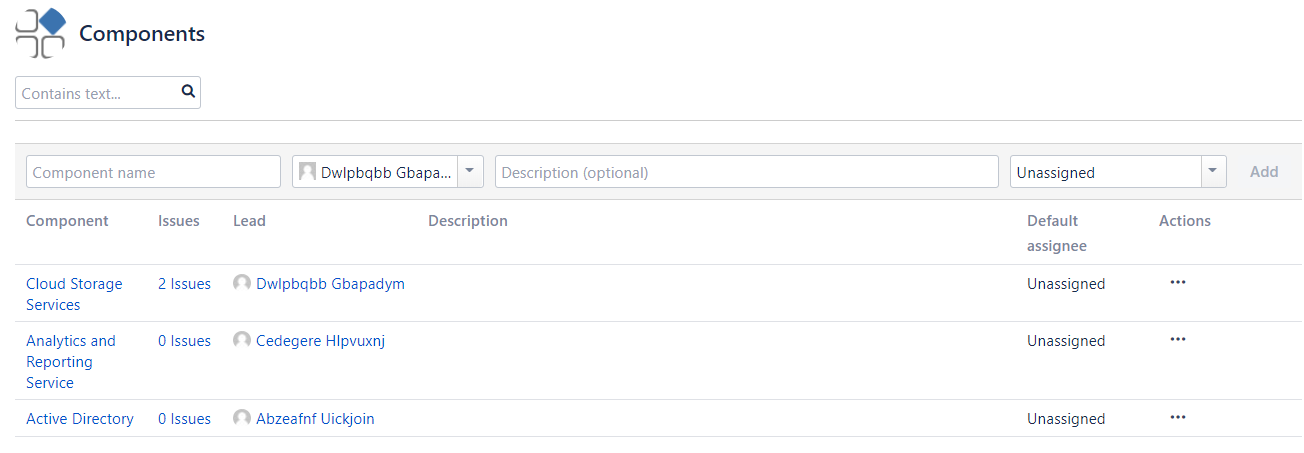Open Cedegere Hlpvuxnj lead profile
Screen dimensions: 1304x453
click(x=320, y=341)
